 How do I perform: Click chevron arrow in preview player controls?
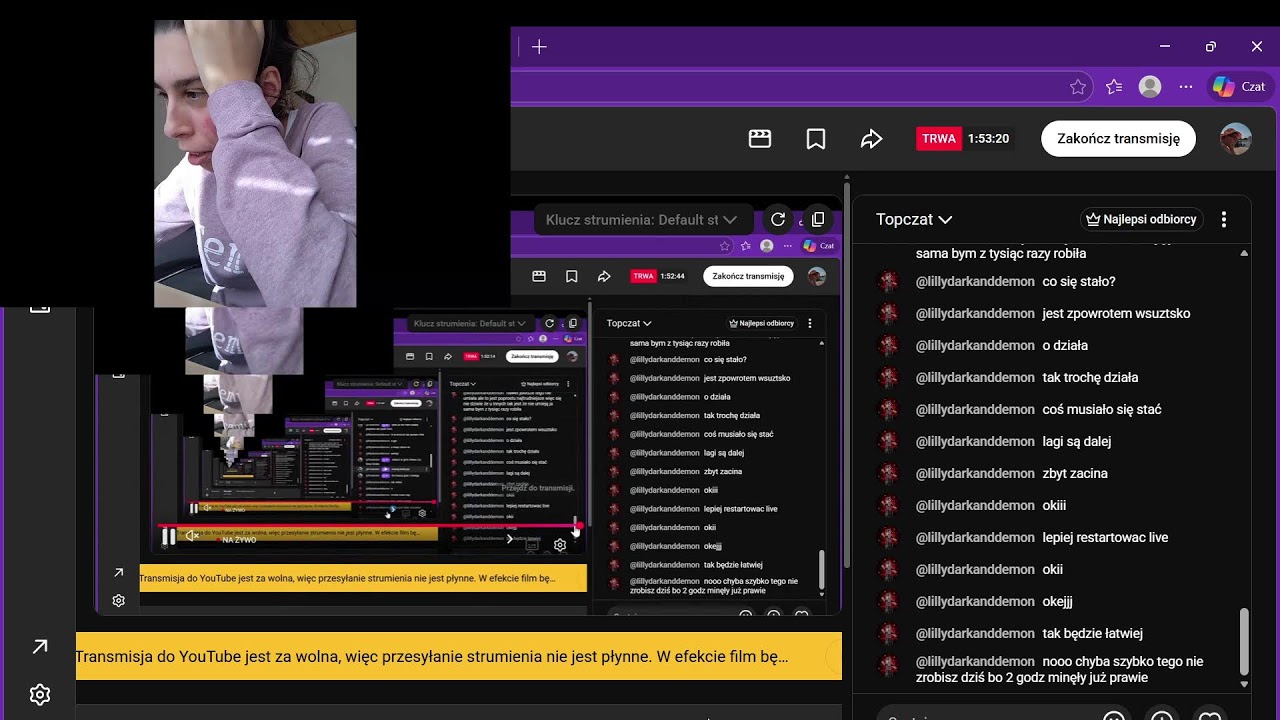[510, 539]
